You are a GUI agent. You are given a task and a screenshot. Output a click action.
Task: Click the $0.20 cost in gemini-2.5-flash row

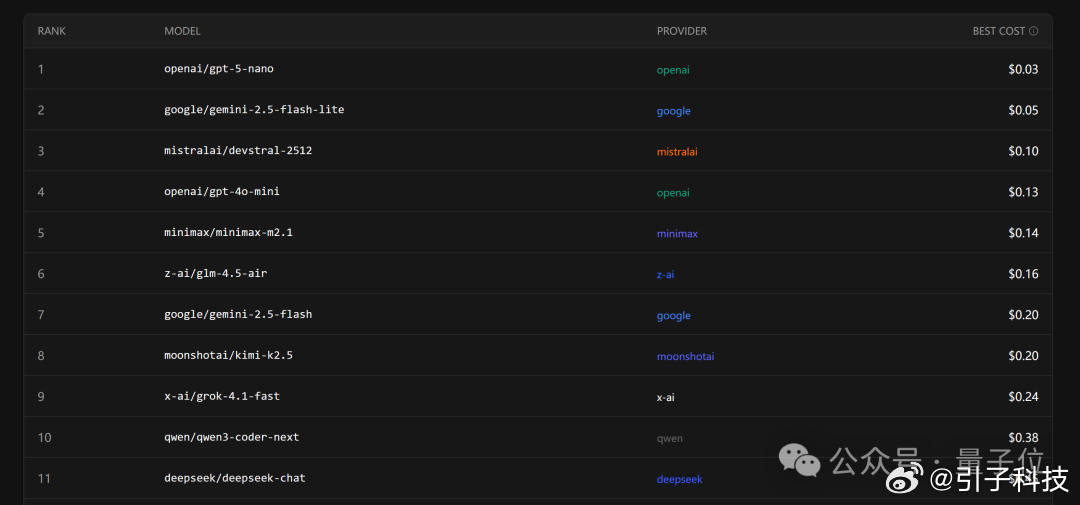(1024, 315)
